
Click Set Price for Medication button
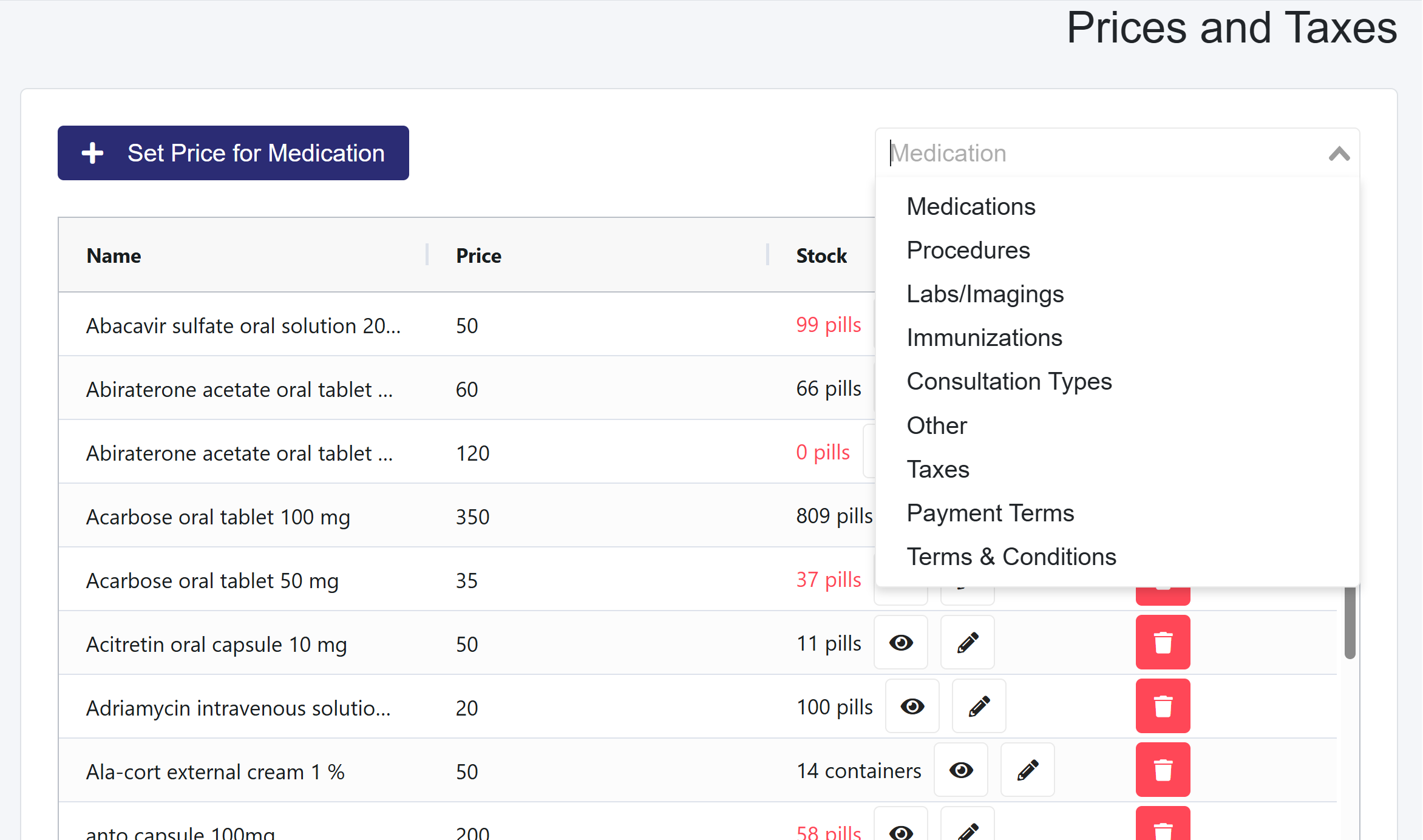233,153
